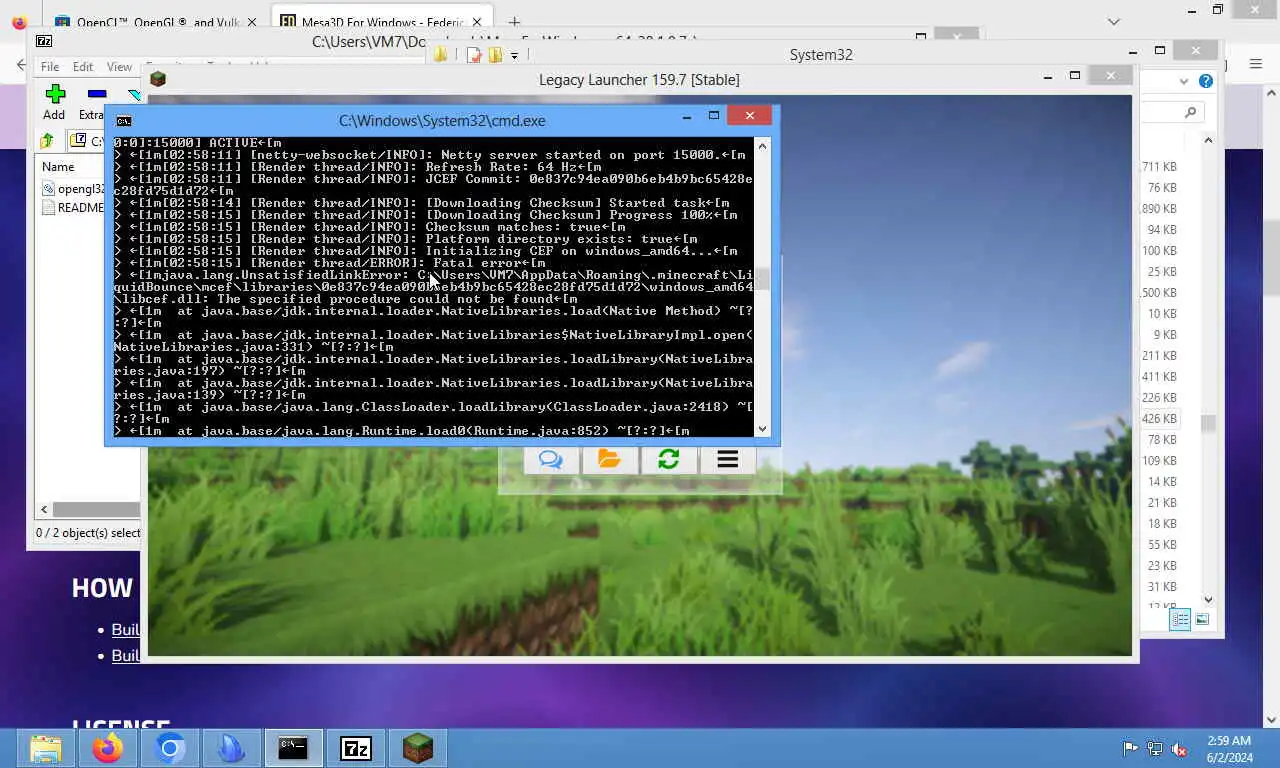
Task: Click the 7z icon in 7-Zip title bar
Action: point(44,41)
